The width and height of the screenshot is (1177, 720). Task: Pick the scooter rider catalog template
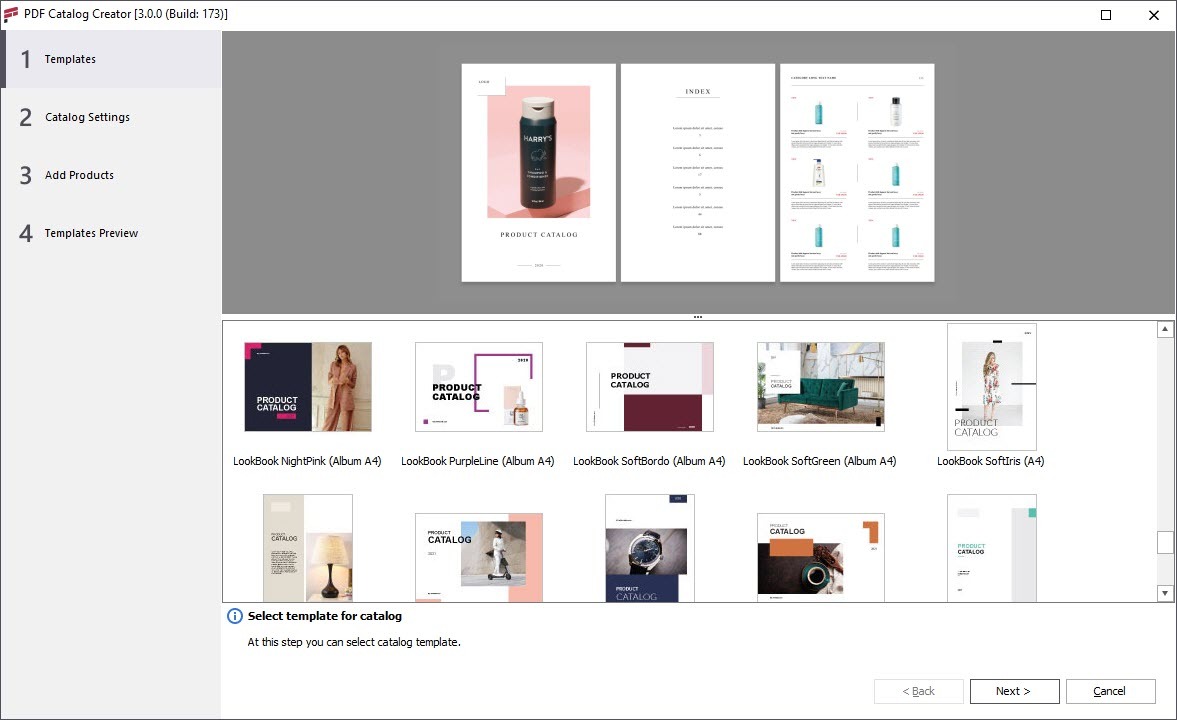(x=478, y=557)
